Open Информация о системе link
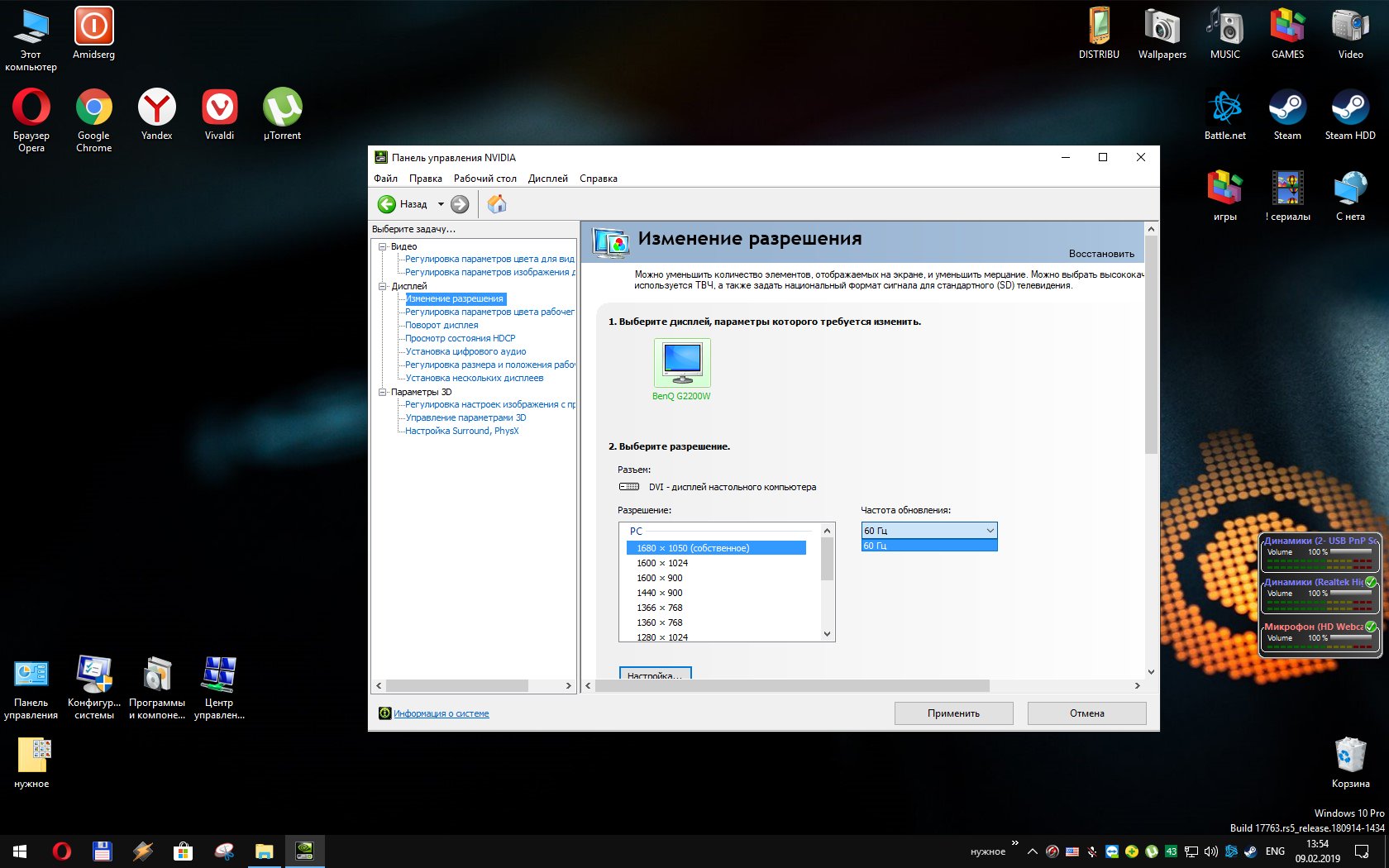The image size is (1389, 868). point(442,713)
